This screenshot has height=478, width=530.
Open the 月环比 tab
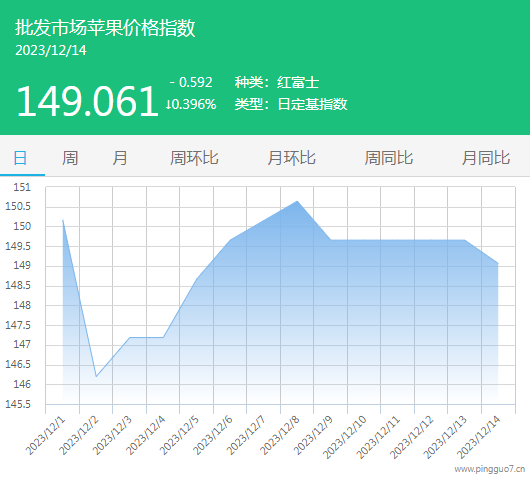[x=292, y=158]
